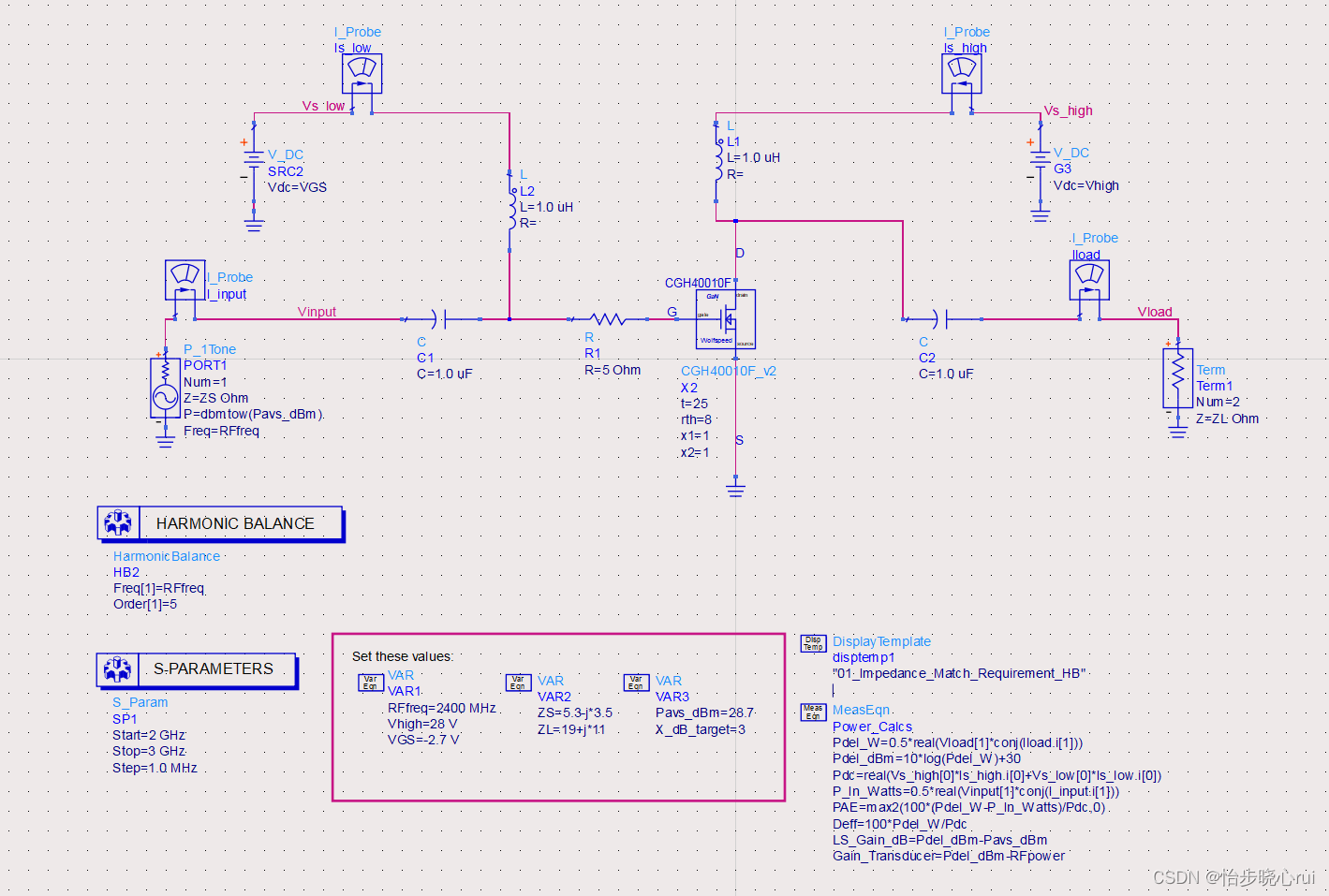
Task: Click the Pavs_dBm=28.7 value
Action: tap(704, 712)
